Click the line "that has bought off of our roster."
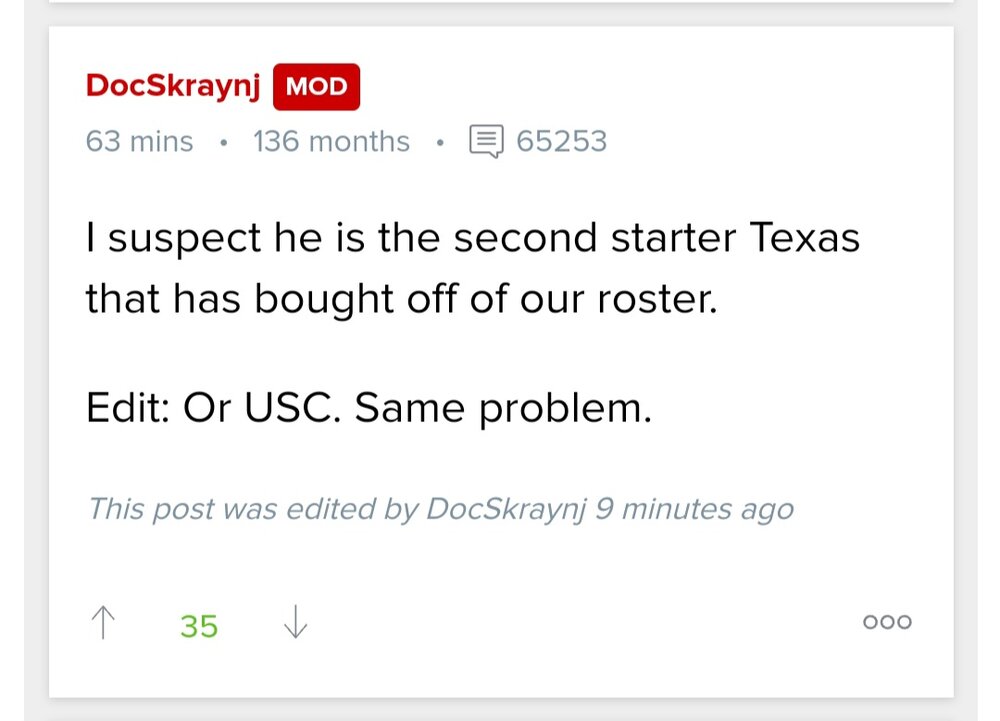Viewport: 1000px width, 721px height. pos(401,298)
